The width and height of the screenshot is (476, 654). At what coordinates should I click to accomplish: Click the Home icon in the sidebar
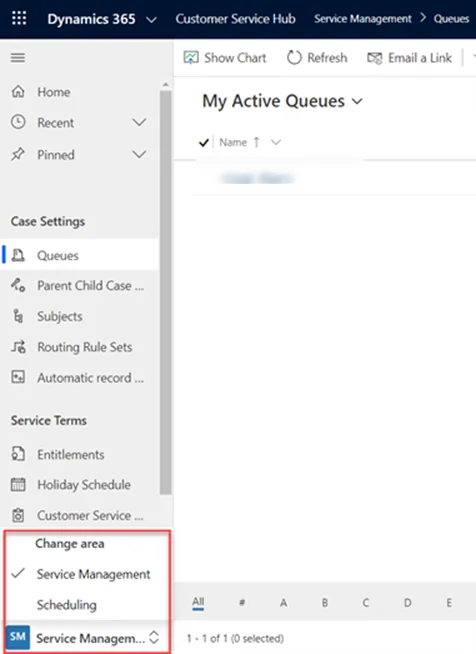pyautogui.click(x=18, y=91)
